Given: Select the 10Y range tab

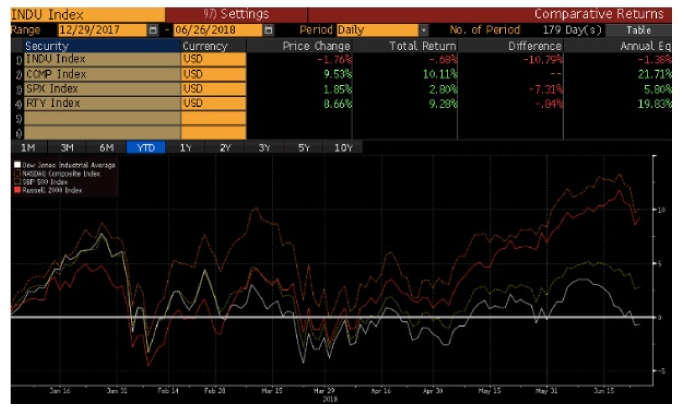Looking at the screenshot, I should click(x=343, y=148).
